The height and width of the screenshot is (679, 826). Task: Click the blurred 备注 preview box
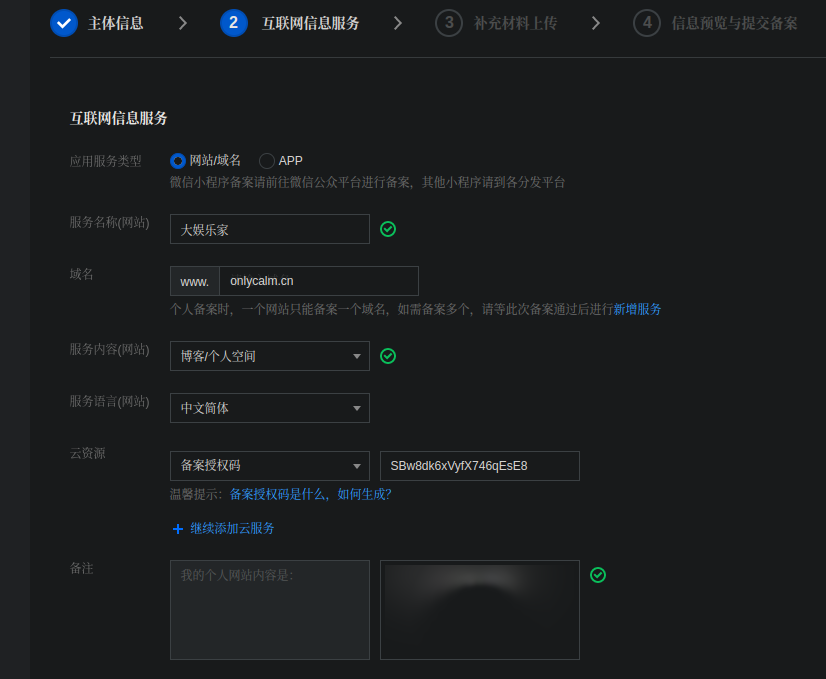(480, 610)
